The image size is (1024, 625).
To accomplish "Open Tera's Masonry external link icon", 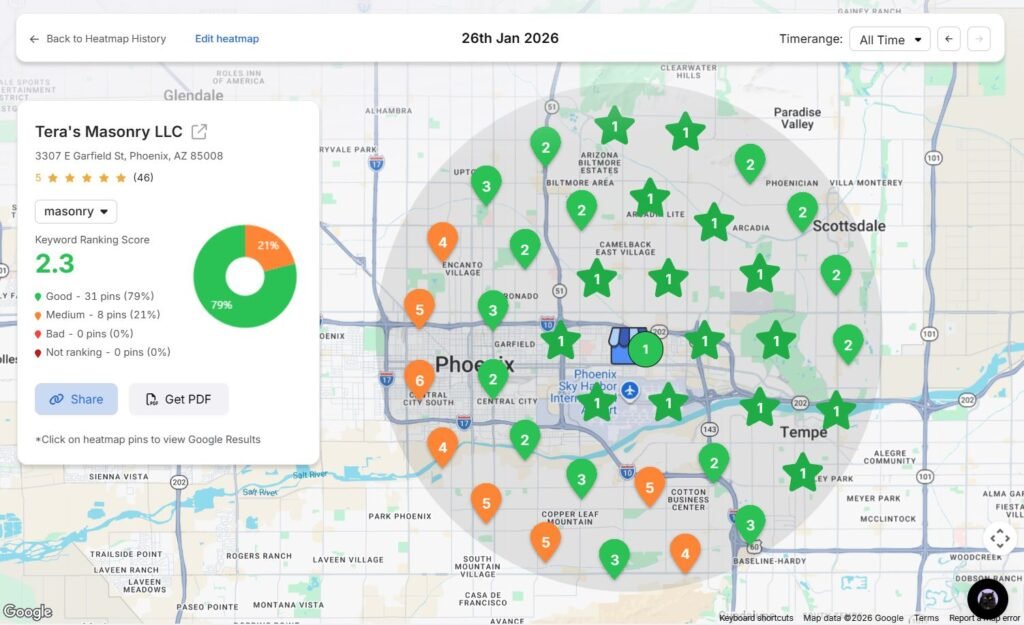I will 199,132.
